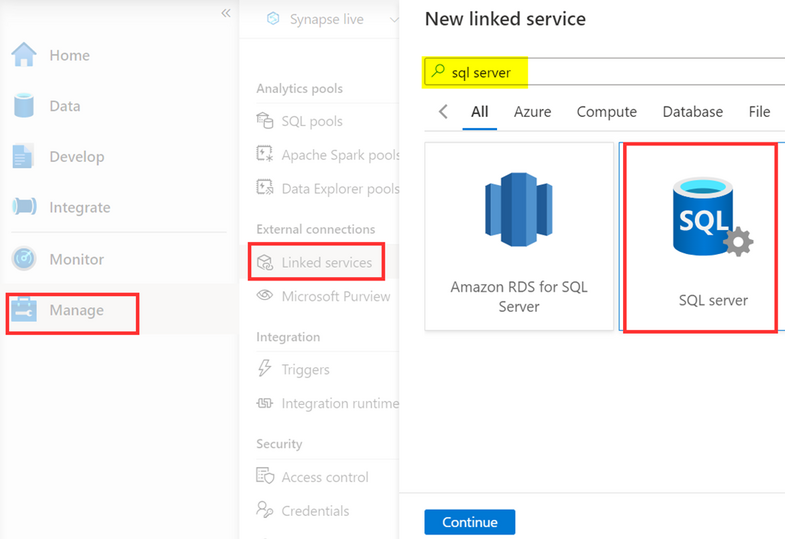Click the back chevron beside category tabs

[443, 111]
